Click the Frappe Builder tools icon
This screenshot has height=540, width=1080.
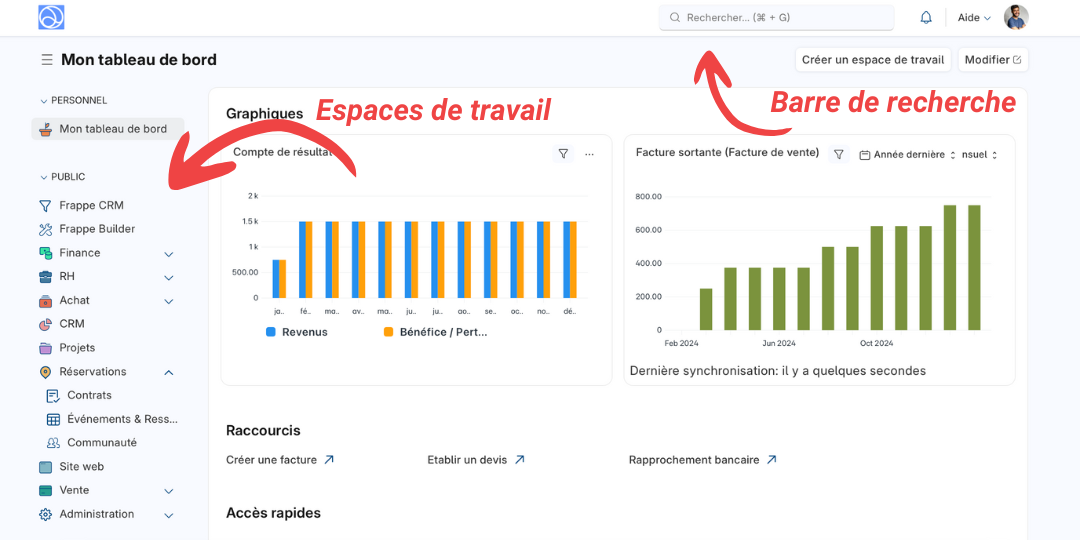[x=45, y=229]
